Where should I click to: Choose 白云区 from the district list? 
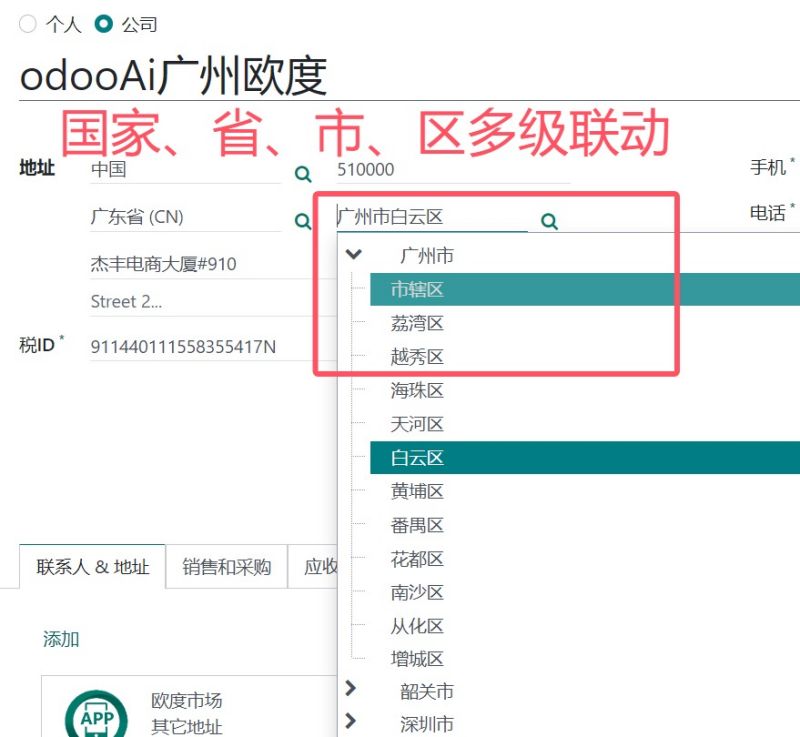coord(585,458)
